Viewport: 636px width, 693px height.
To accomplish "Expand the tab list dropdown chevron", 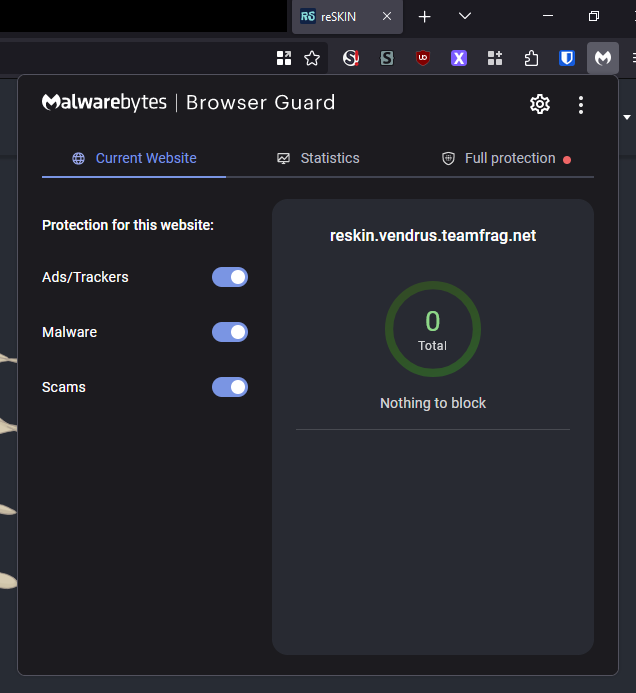I will (x=465, y=16).
